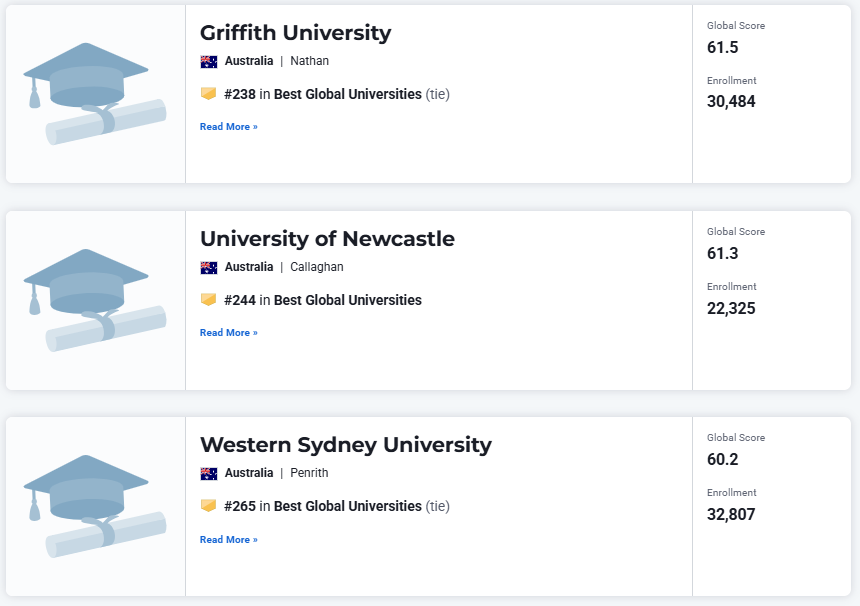Click the Australian flag beside Callaghan

point(209,267)
